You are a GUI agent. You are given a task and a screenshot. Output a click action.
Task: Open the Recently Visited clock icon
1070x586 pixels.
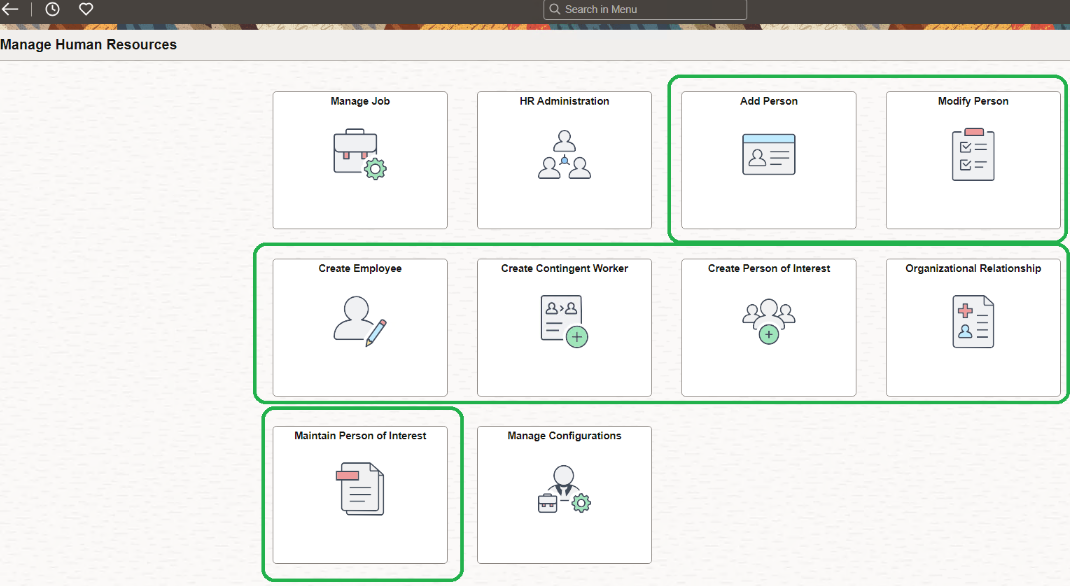[52, 8]
